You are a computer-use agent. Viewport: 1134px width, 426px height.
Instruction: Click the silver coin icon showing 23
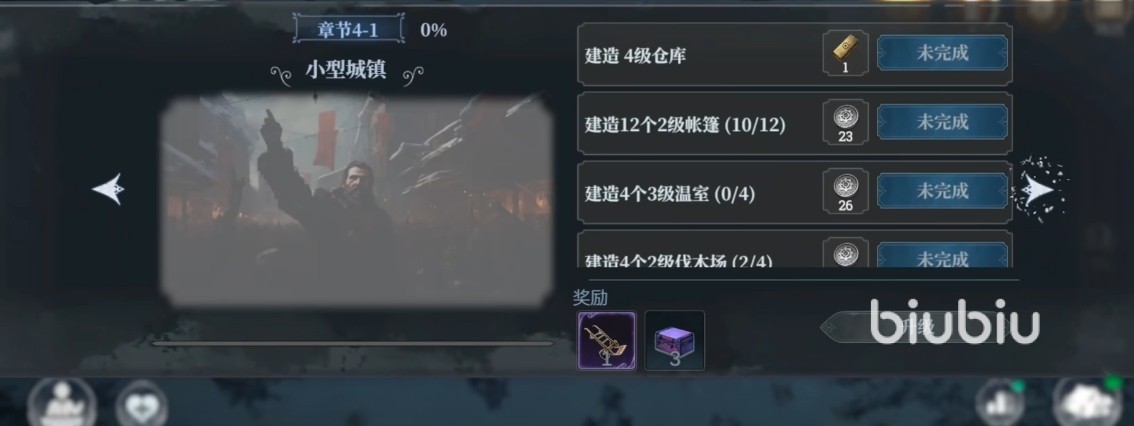[845, 122]
